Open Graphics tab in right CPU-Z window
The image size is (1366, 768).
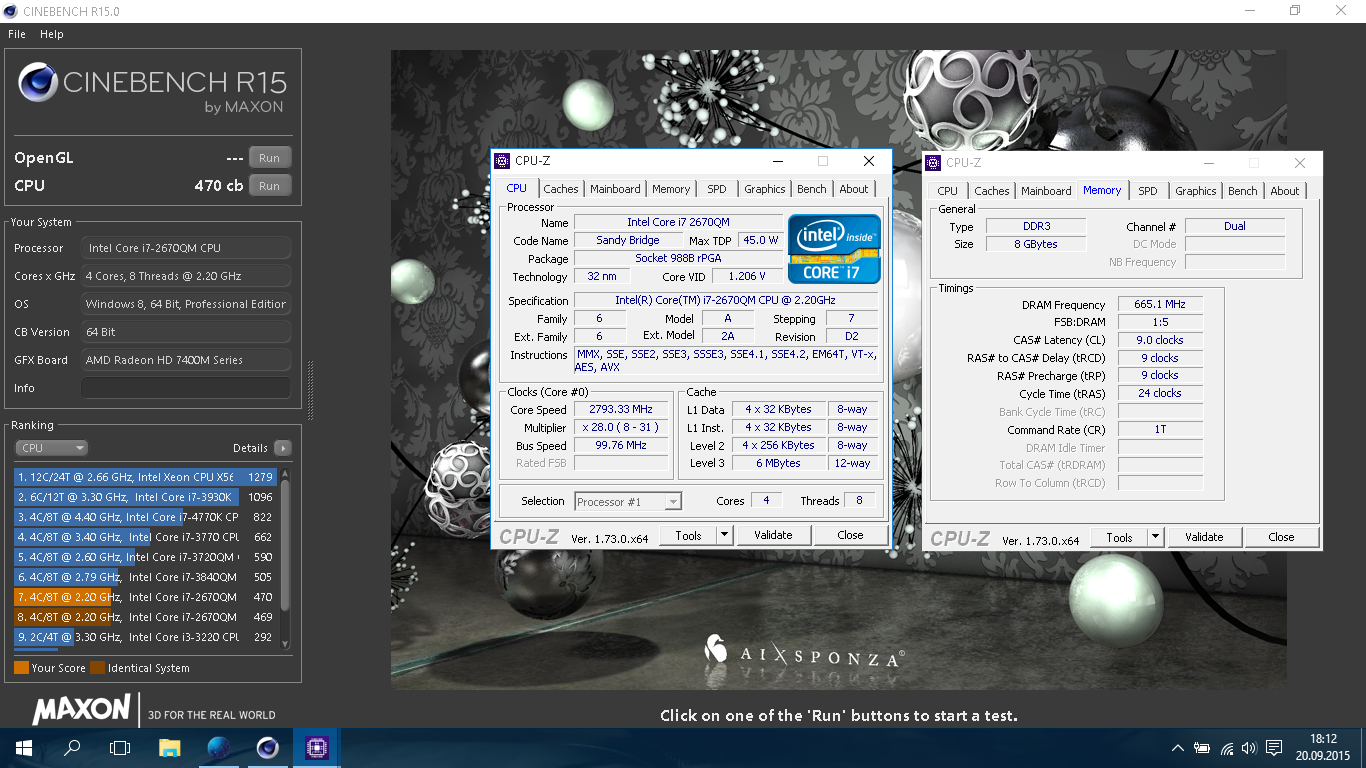[x=1196, y=191]
